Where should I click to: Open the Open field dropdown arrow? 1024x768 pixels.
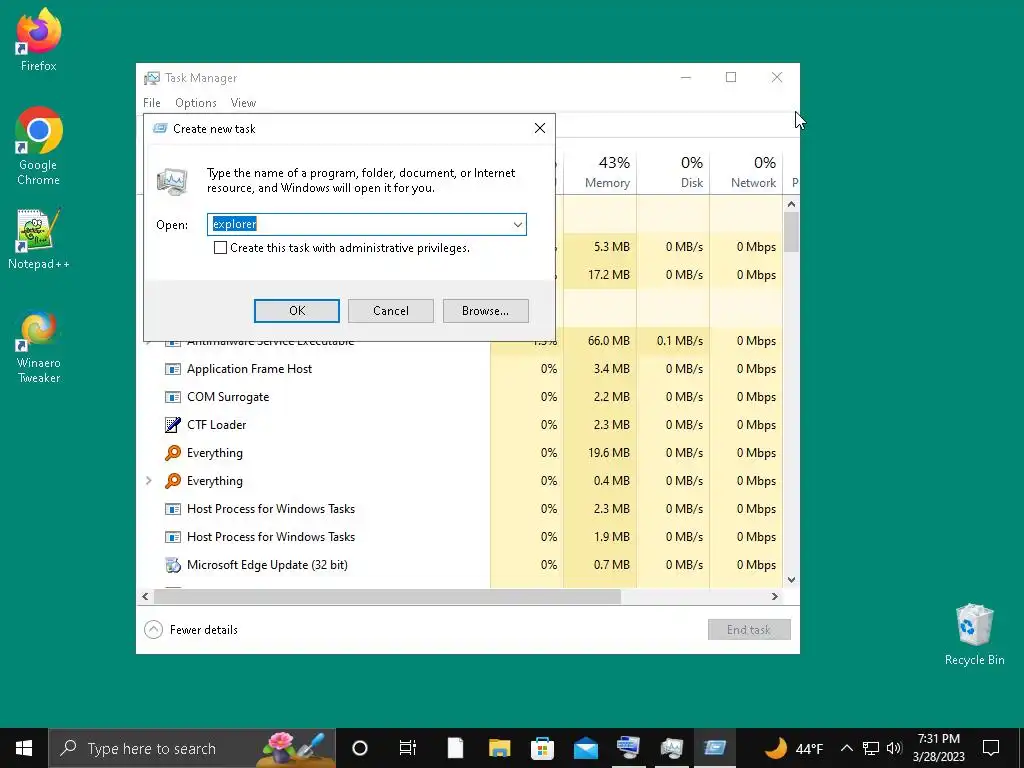point(517,225)
